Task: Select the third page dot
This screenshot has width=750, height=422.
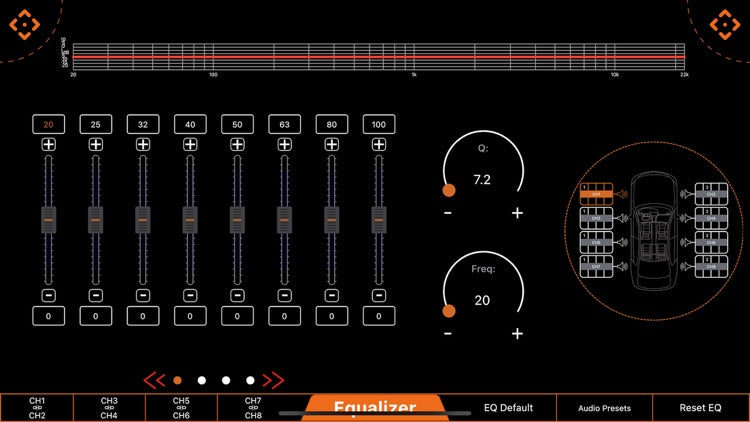Action: tap(226, 380)
